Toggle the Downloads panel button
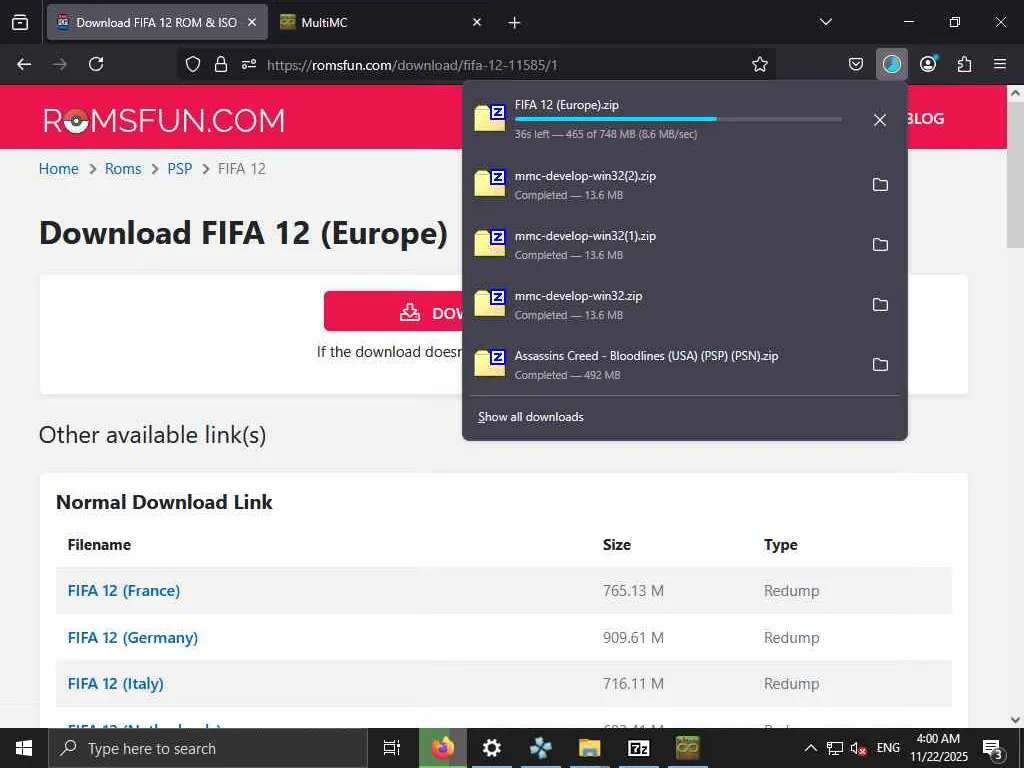Image resolution: width=1024 pixels, height=768 pixels. pyautogui.click(x=891, y=64)
